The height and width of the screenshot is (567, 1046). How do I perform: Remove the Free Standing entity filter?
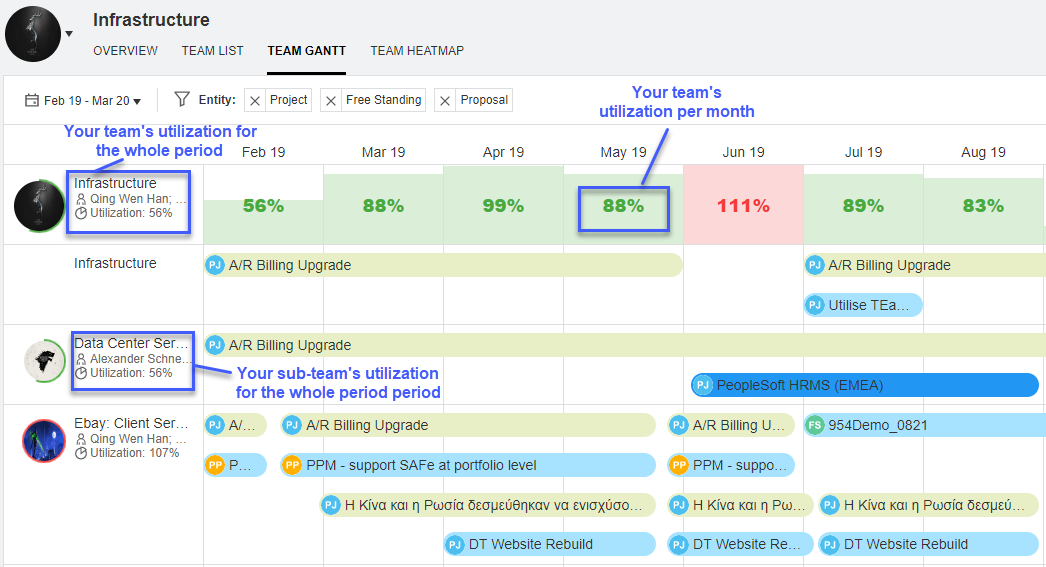tap(332, 100)
